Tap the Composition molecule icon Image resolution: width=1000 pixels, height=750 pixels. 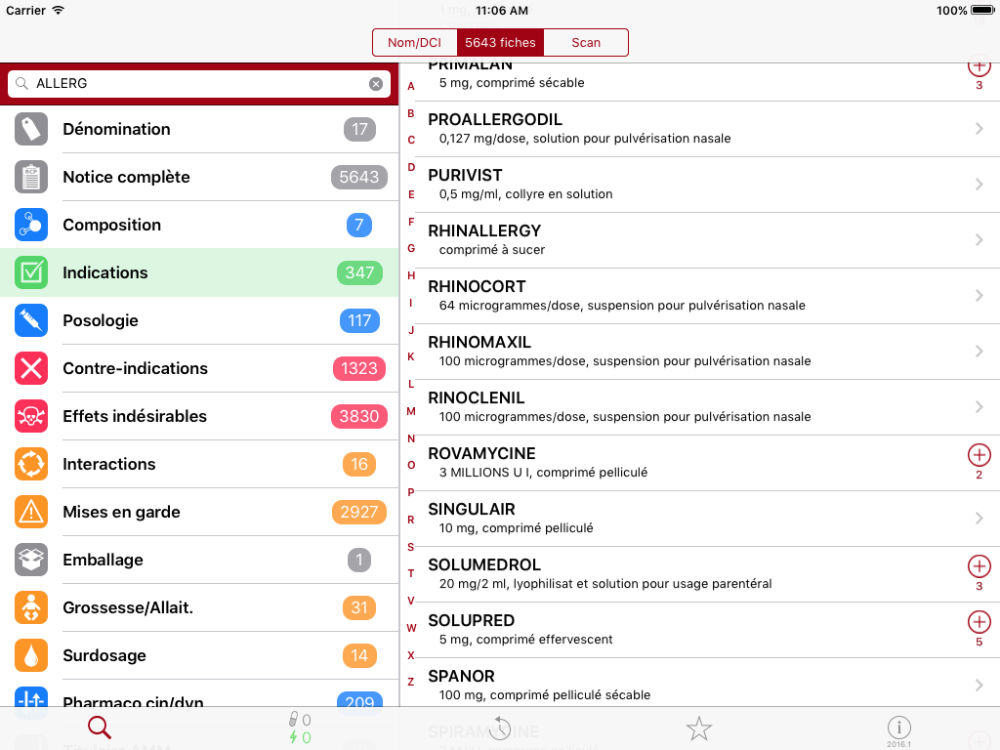[31, 224]
